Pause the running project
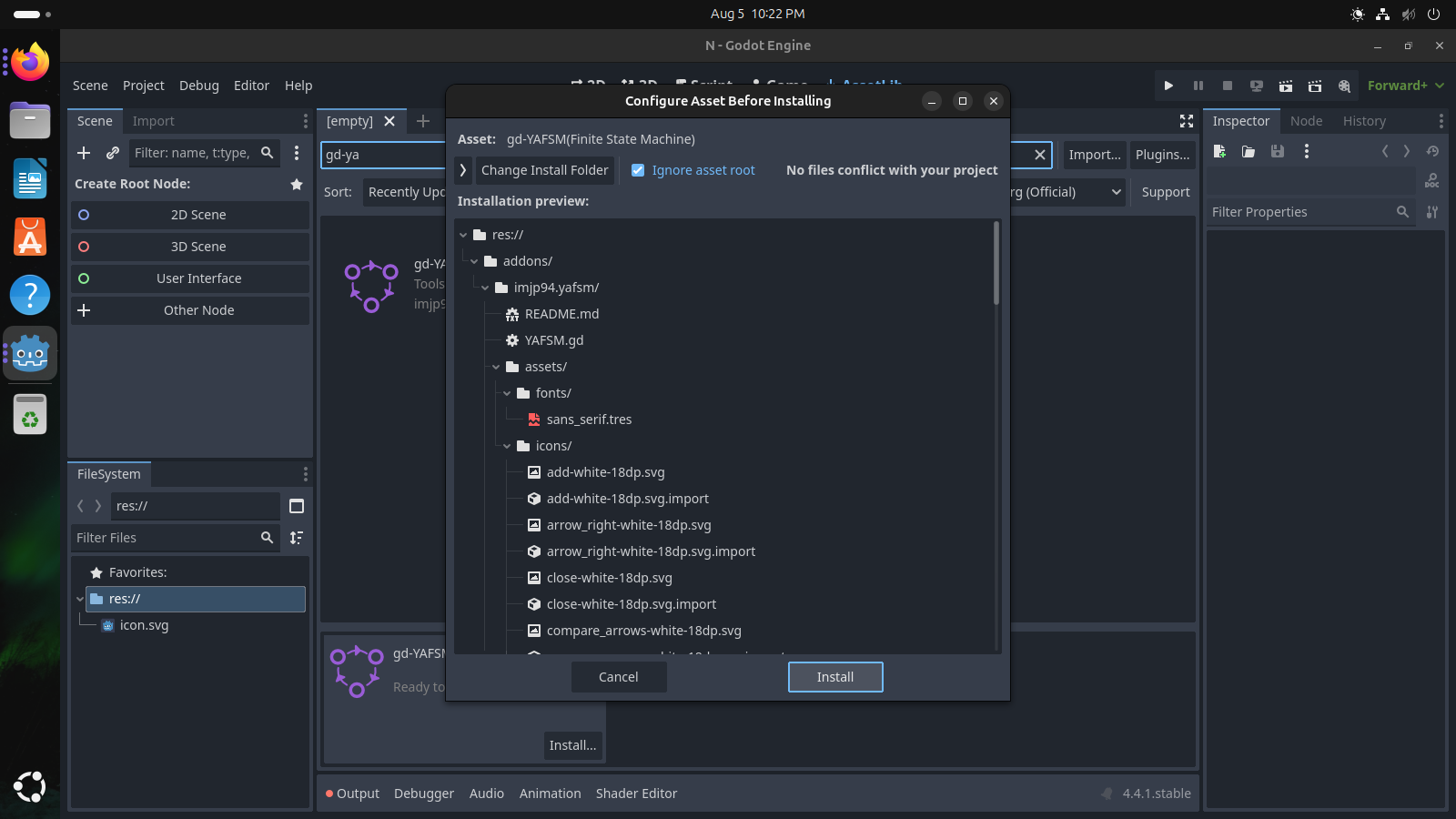This screenshot has height=819, width=1456. coord(1198,86)
